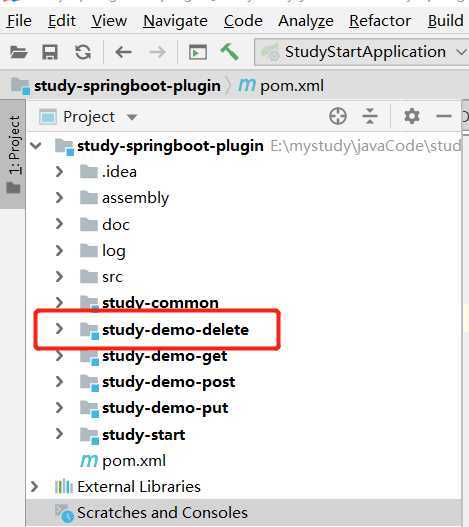Select pom.xml in the project tree
Viewport: 469px width, 527px height.
point(134,460)
